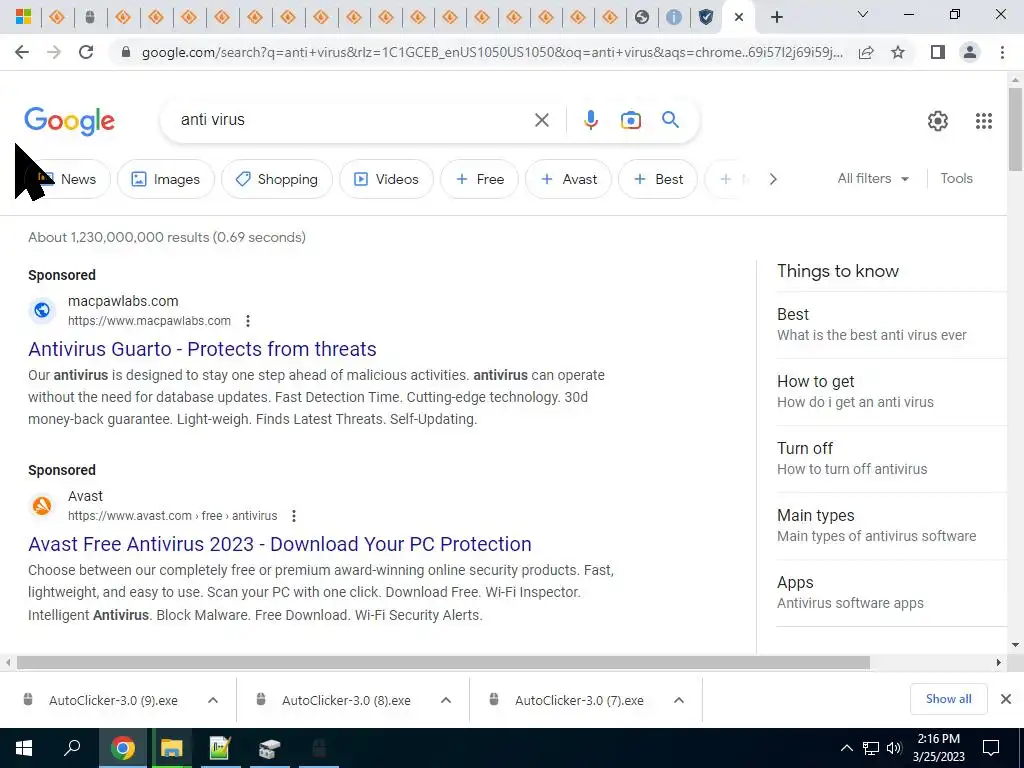View site information via lock icon
This screenshot has width=1024, height=768.
point(126,52)
